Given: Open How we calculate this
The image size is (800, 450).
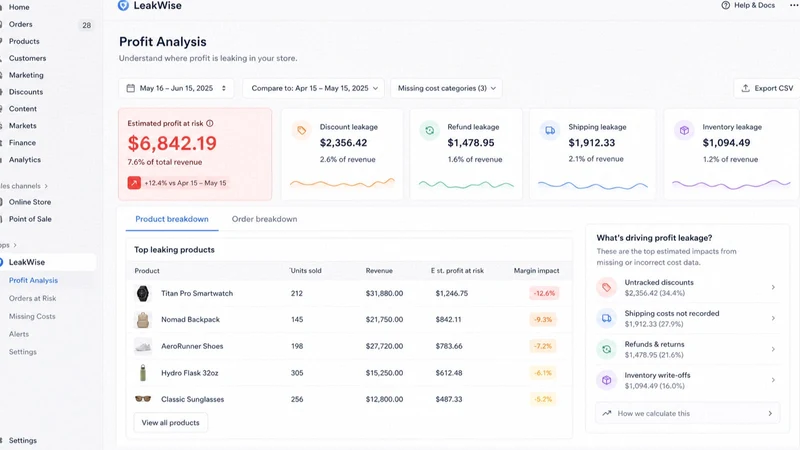Looking at the screenshot, I should 687,413.
